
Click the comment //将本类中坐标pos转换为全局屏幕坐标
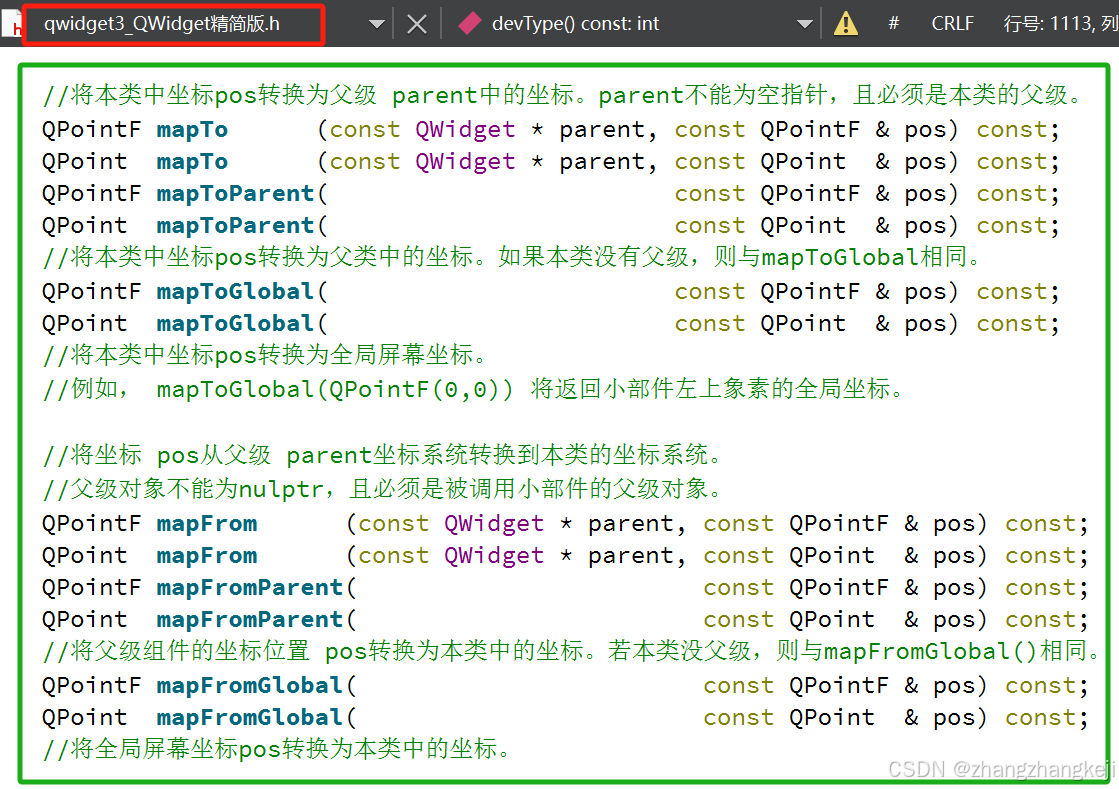click(266, 355)
